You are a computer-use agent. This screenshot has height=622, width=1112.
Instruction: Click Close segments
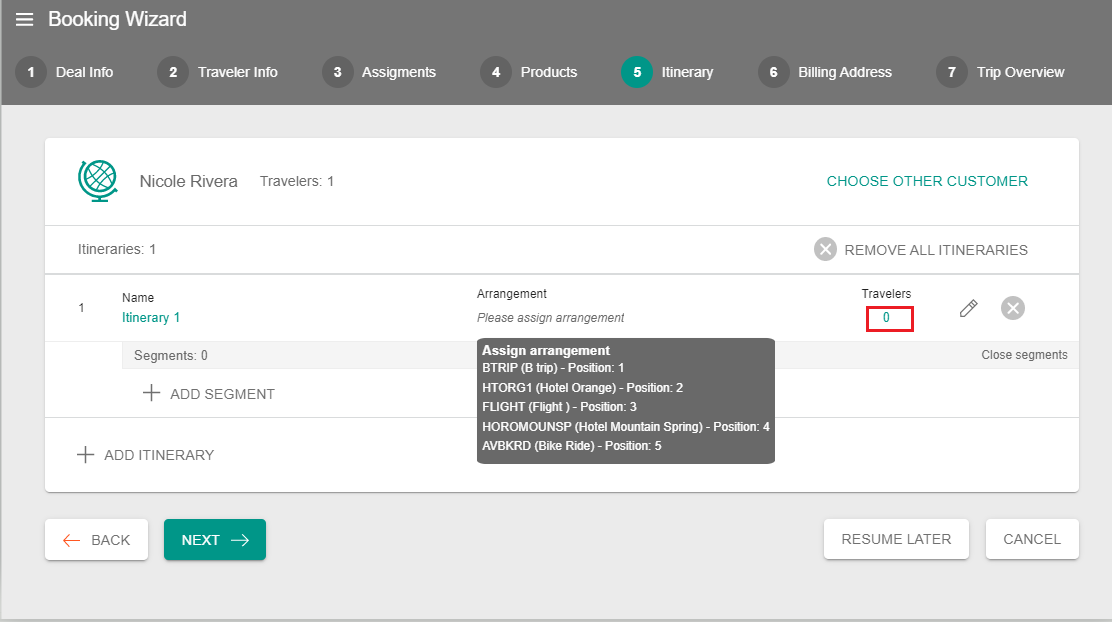coord(1024,355)
